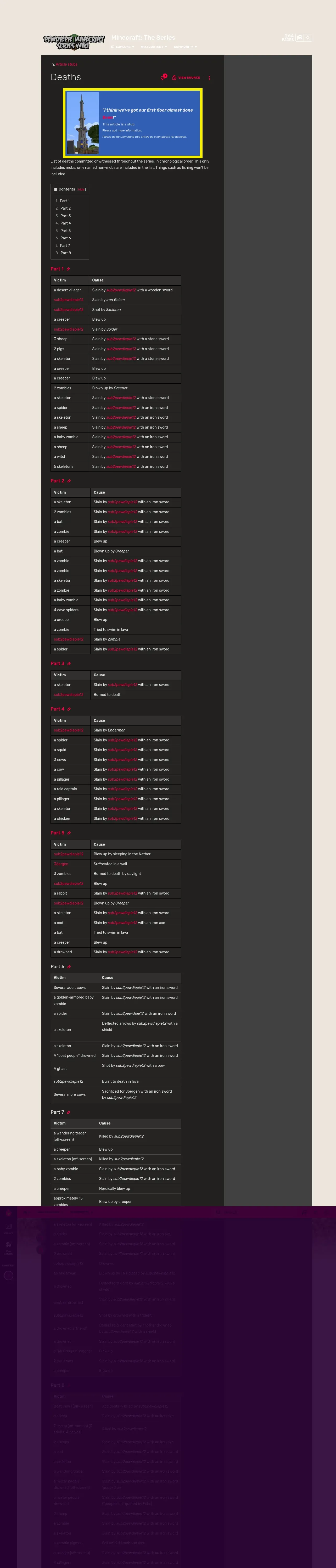Click the Minecraft: The Series wiki title
The height and width of the screenshot is (1568, 336).
click(x=143, y=37)
